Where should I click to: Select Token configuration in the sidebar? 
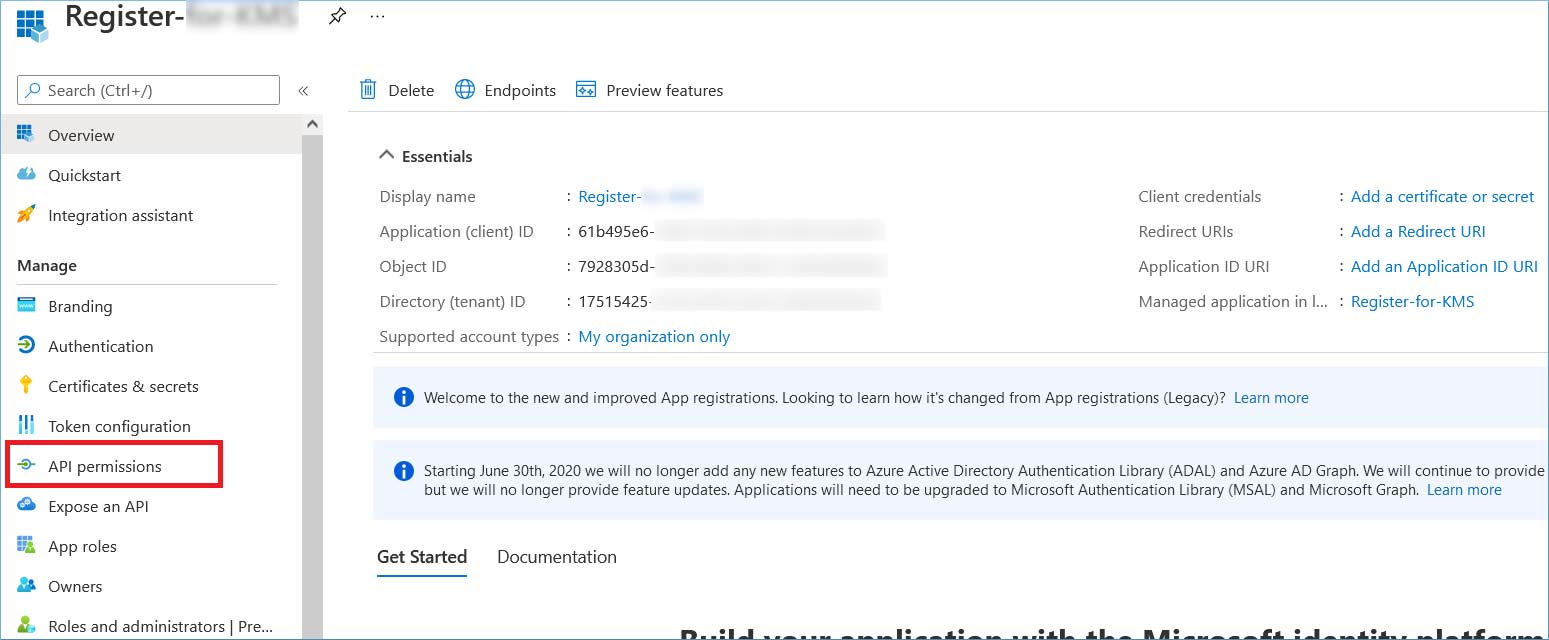(119, 426)
